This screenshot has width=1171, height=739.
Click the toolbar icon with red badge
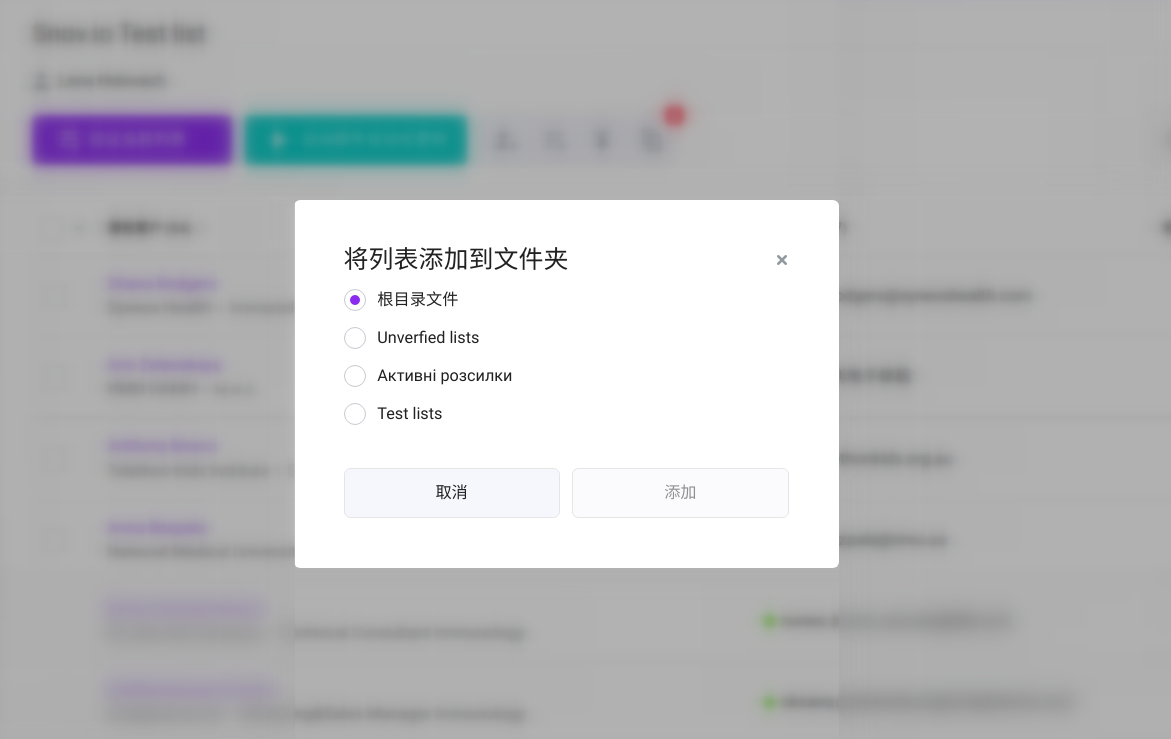click(654, 139)
